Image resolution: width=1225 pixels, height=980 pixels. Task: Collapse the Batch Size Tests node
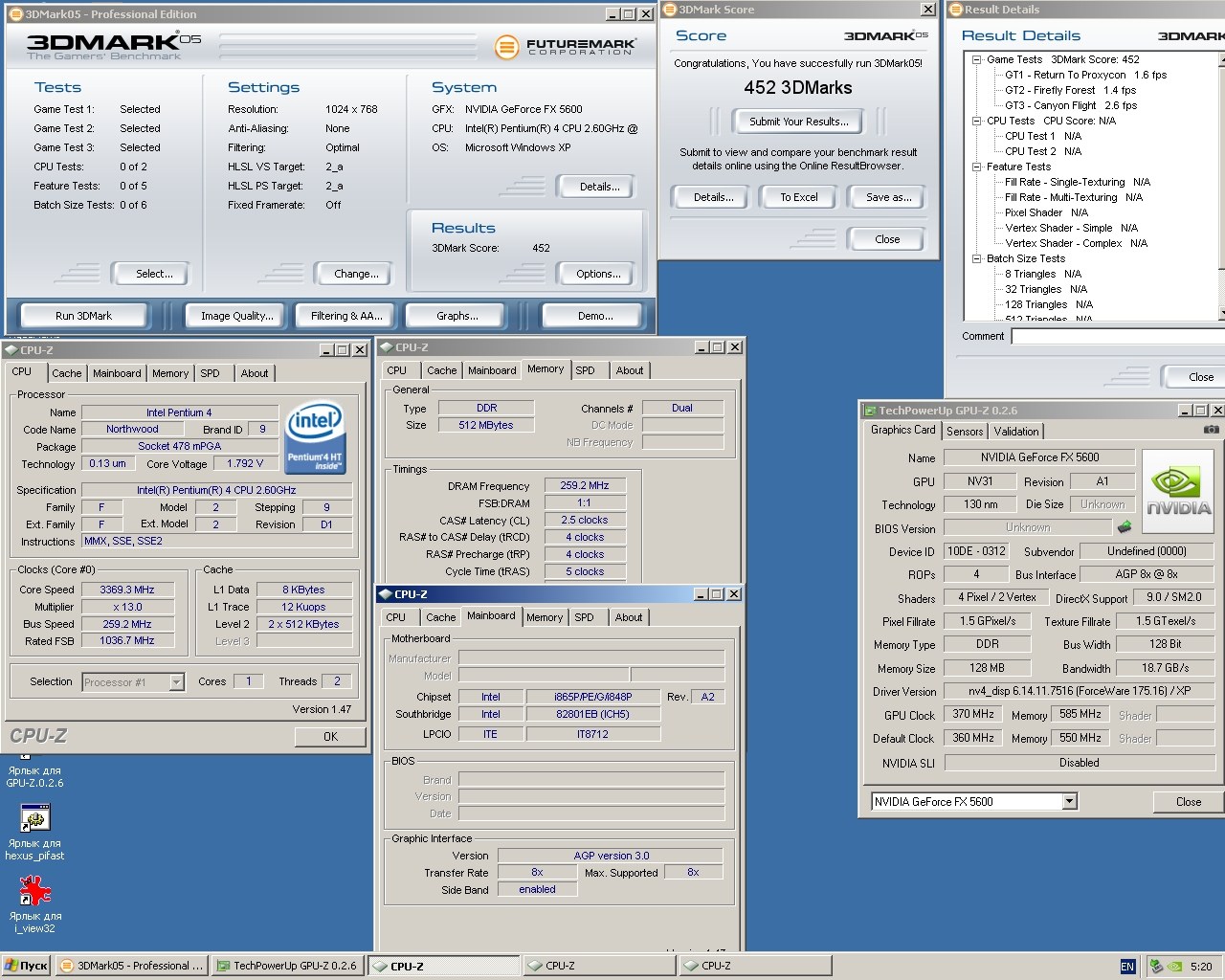tap(976, 258)
